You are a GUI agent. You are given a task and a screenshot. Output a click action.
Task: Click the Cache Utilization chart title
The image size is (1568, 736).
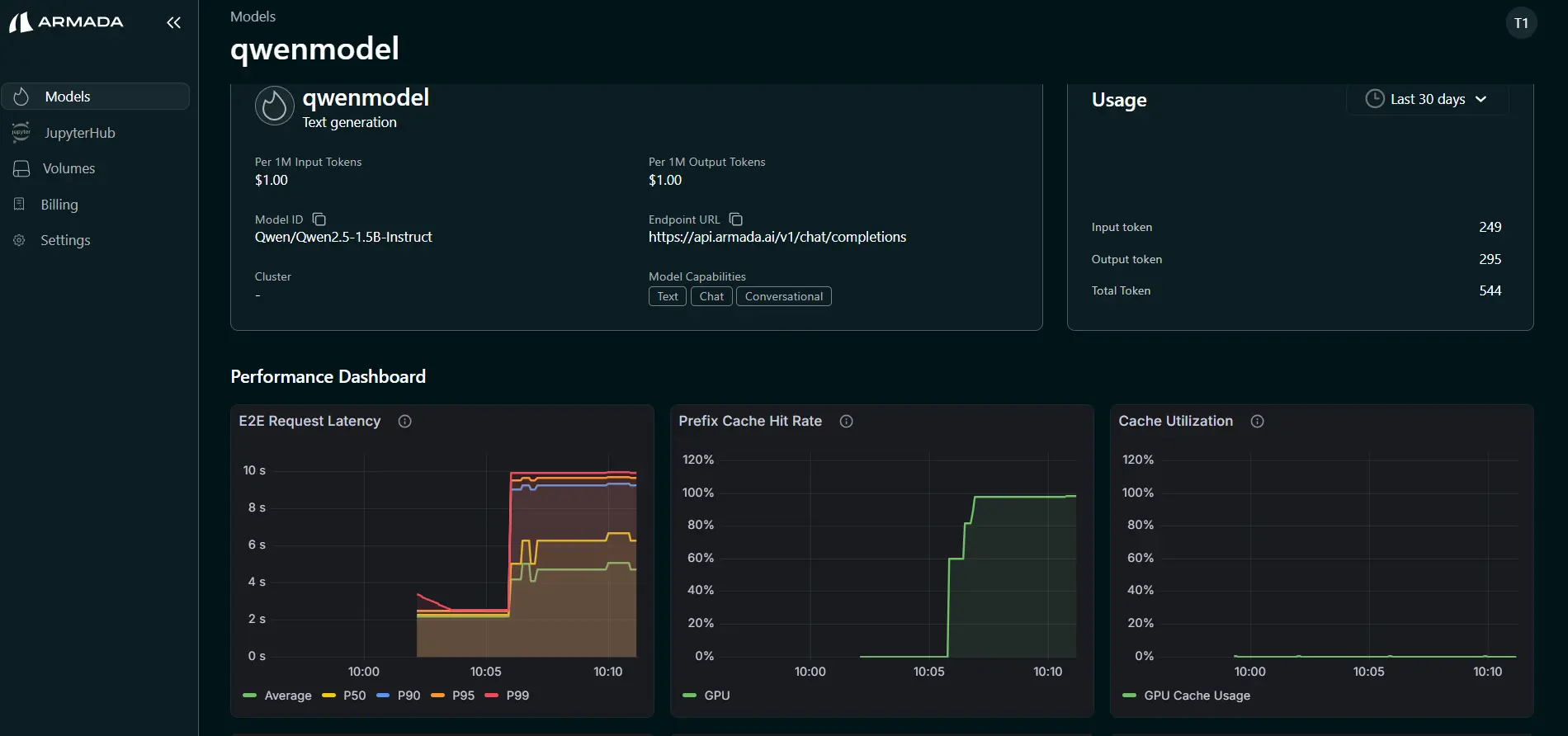[1176, 421]
